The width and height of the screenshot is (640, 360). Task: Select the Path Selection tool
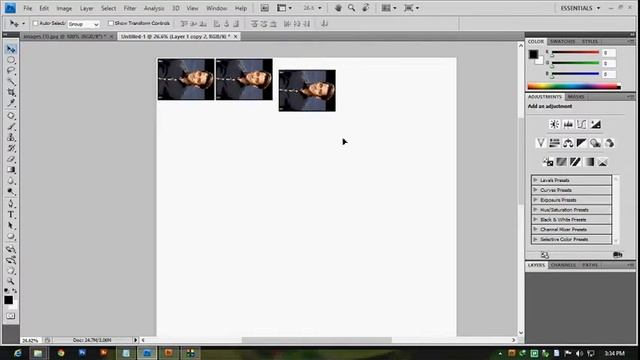[x=11, y=226]
